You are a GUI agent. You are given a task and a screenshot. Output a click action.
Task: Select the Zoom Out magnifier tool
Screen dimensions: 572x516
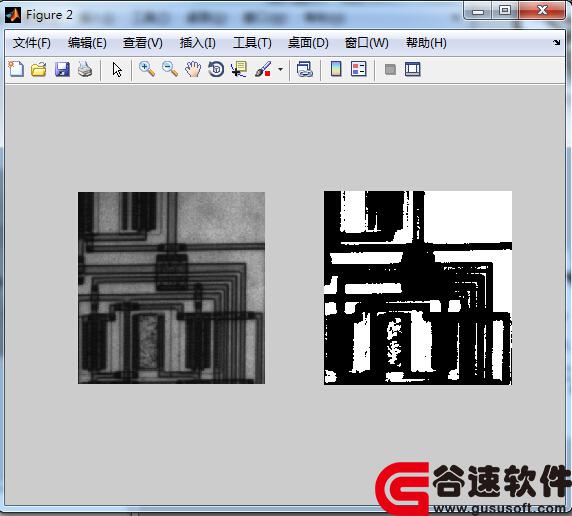[x=170, y=69]
